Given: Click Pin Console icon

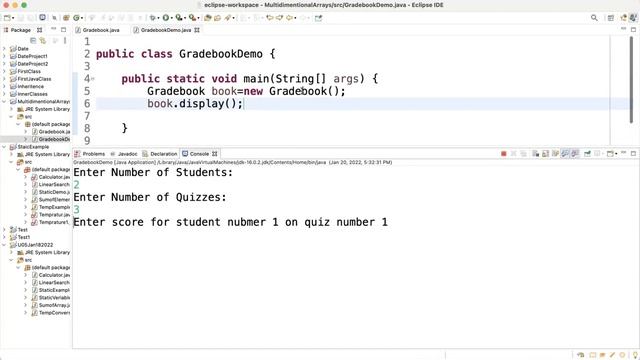Looking at the screenshot, I should point(587,154).
